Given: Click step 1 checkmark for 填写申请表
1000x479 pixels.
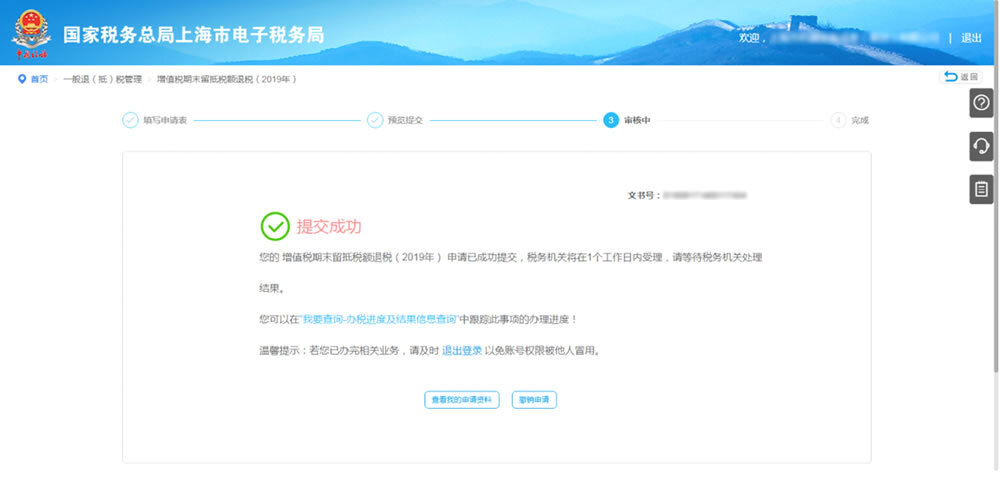Looking at the screenshot, I should tap(130, 120).
